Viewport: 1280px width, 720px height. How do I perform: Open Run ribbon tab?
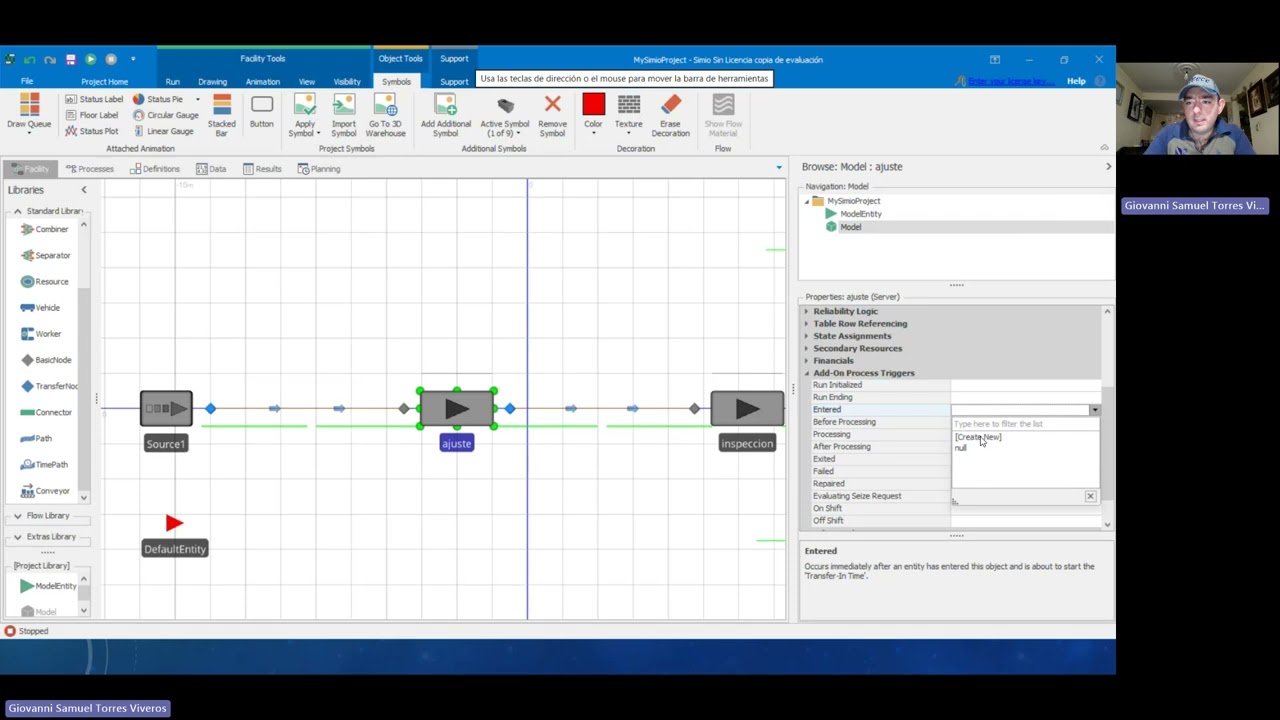[173, 81]
